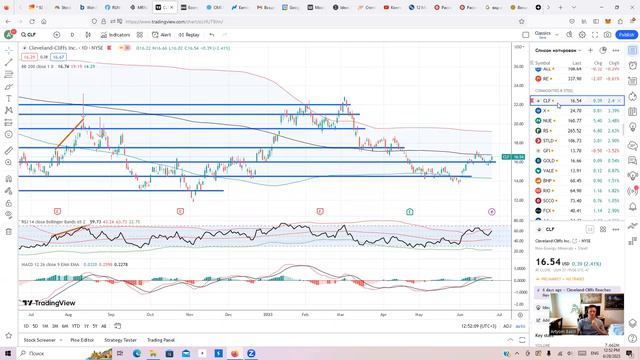This screenshot has width=640, height=360.
Task: Open quick search magnifier in top toolbar
Action: (x=569, y=35)
